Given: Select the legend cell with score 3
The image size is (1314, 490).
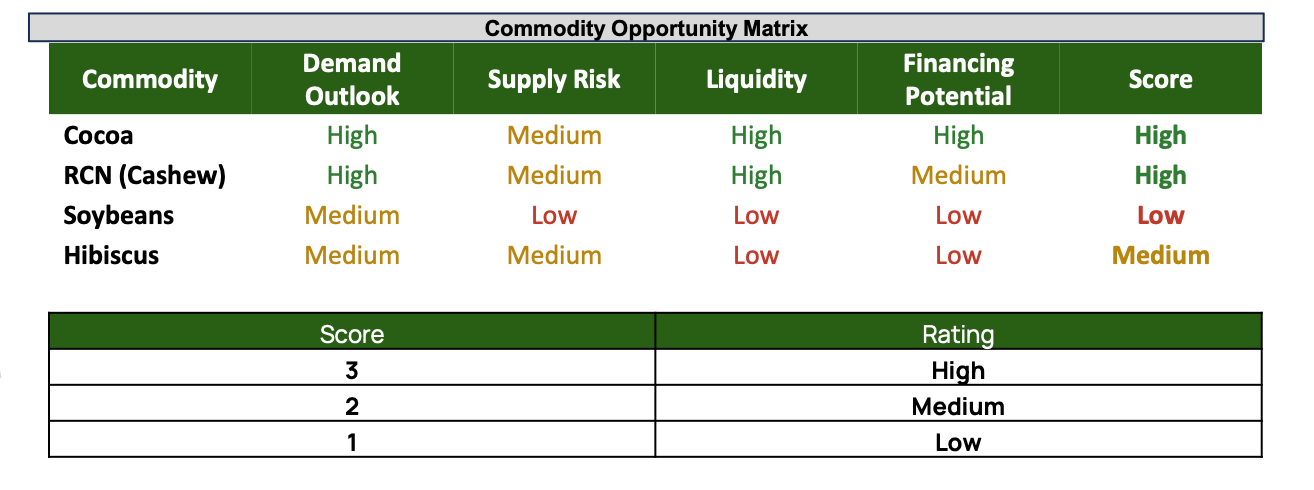Looking at the screenshot, I should [352, 370].
